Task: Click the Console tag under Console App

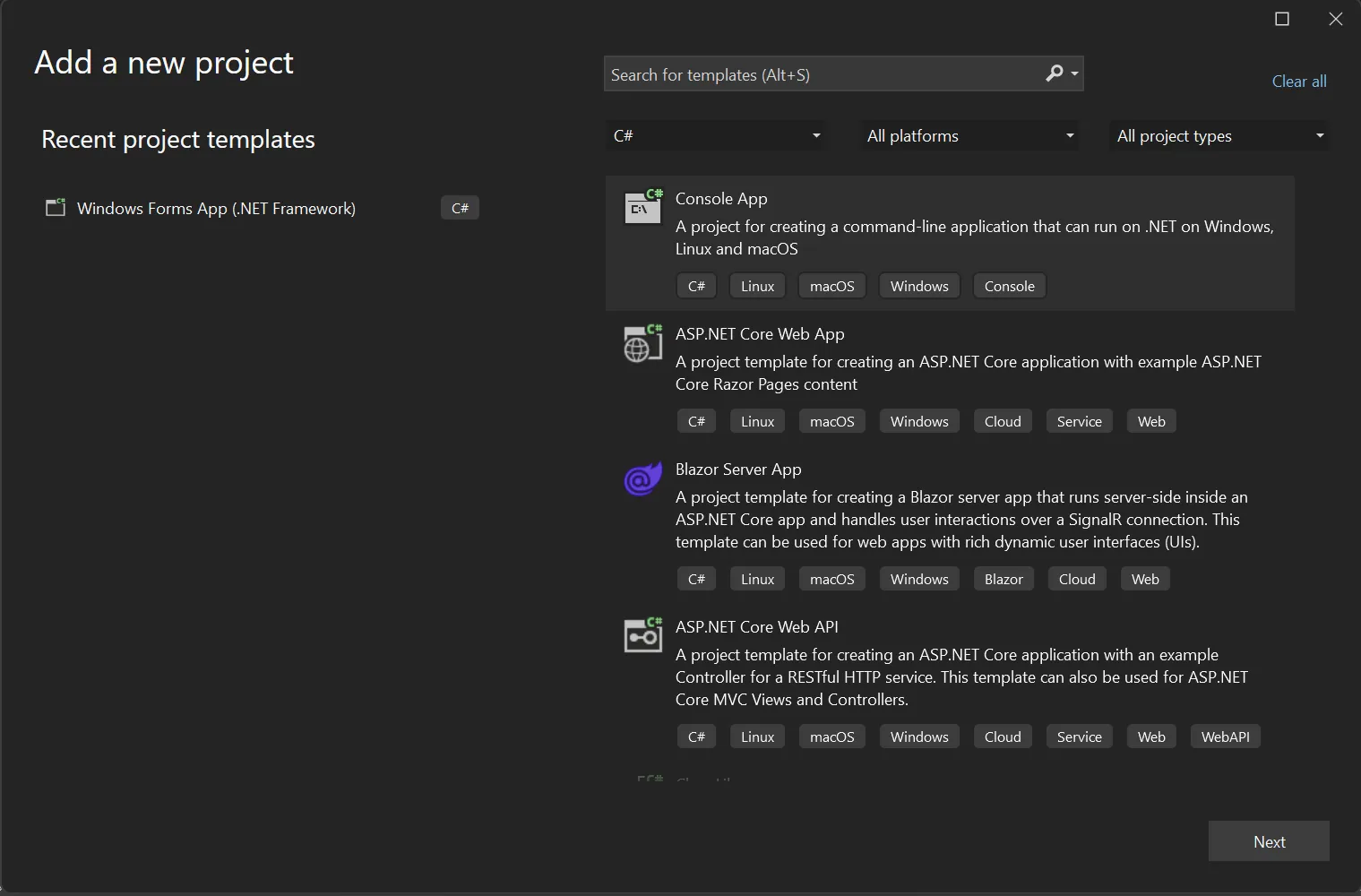Action: pos(1009,287)
